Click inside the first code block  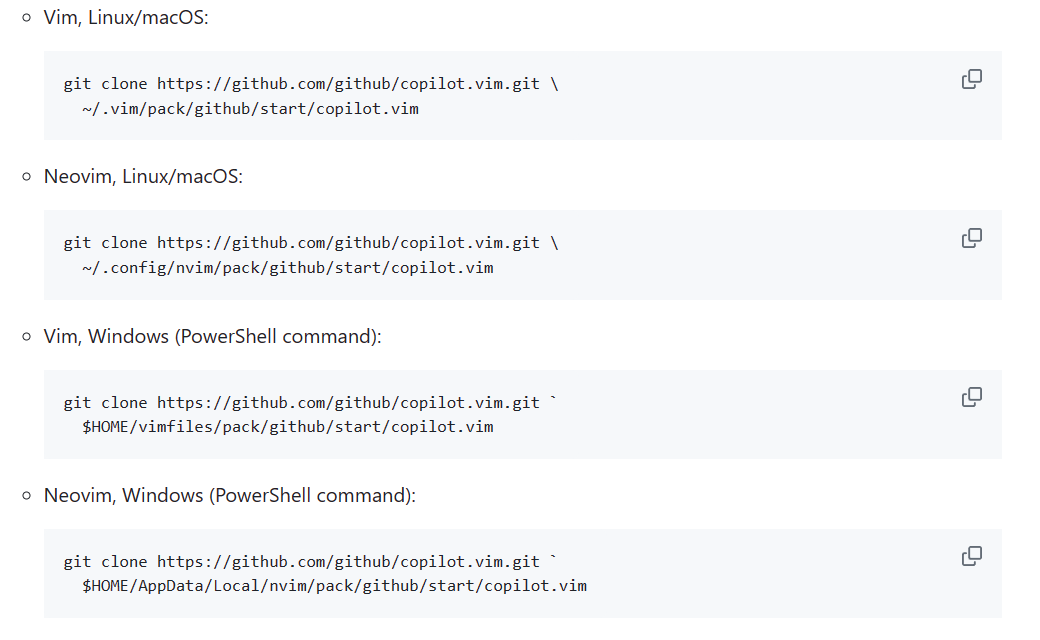click(x=400, y=95)
